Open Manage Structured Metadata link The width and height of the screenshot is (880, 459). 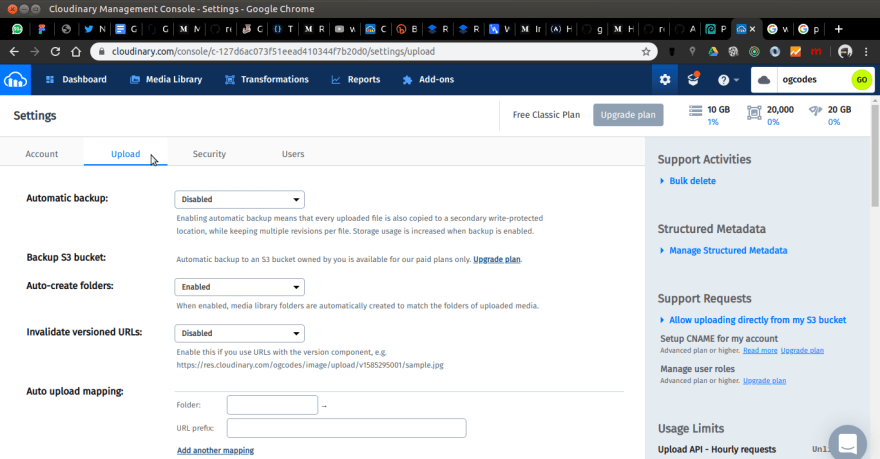[x=728, y=250]
